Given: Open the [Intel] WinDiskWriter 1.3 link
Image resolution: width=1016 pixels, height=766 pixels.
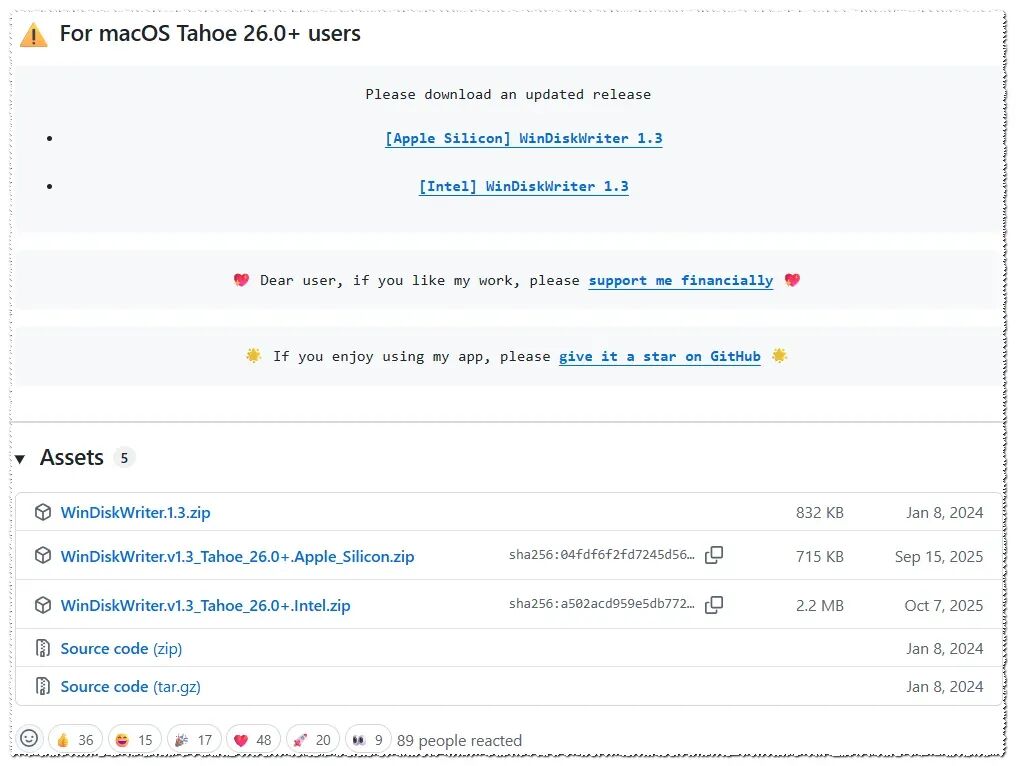Looking at the screenshot, I should point(524,187).
